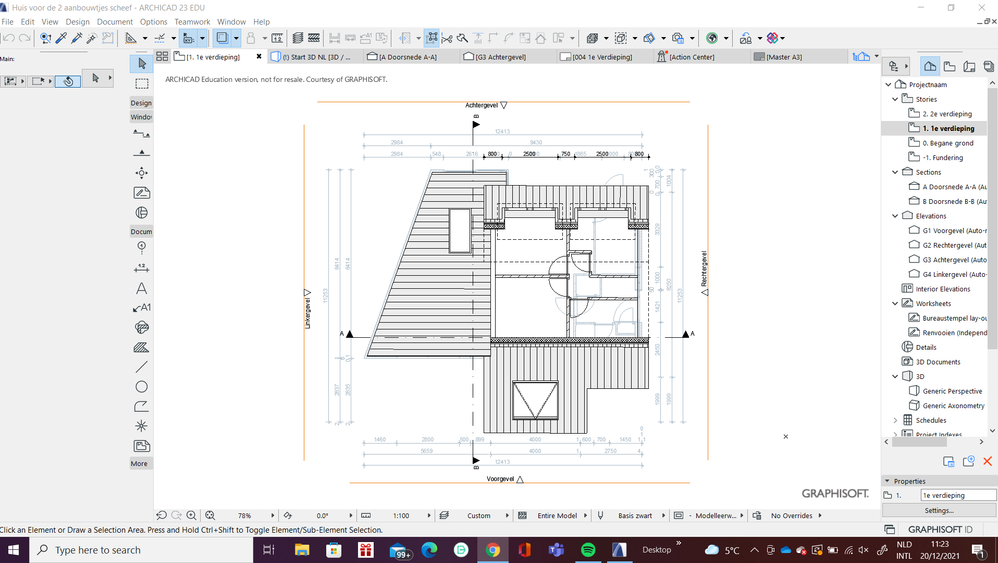Select the Hotspot tool
Image resolution: width=998 pixels, height=563 pixels.
click(141, 426)
